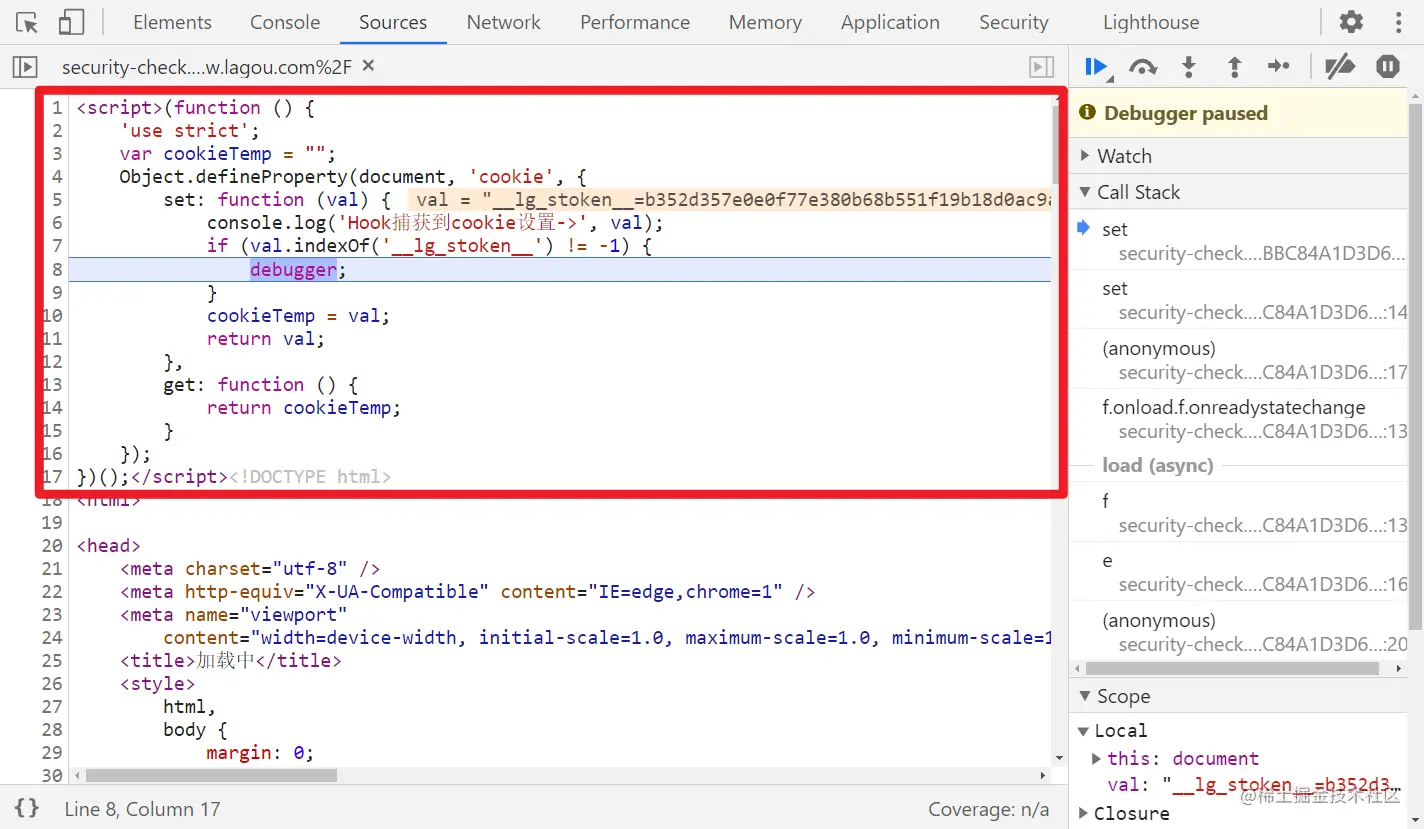Viewport: 1424px width, 829px height.
Task: Open the Memory tab
Action: 765,22
